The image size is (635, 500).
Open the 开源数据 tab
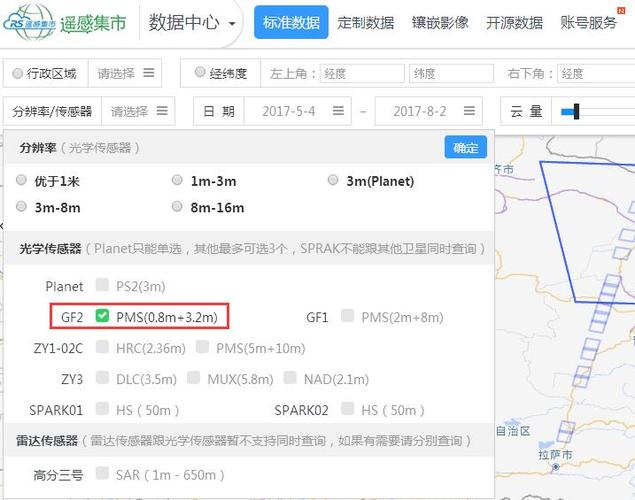tap(514, 22)
